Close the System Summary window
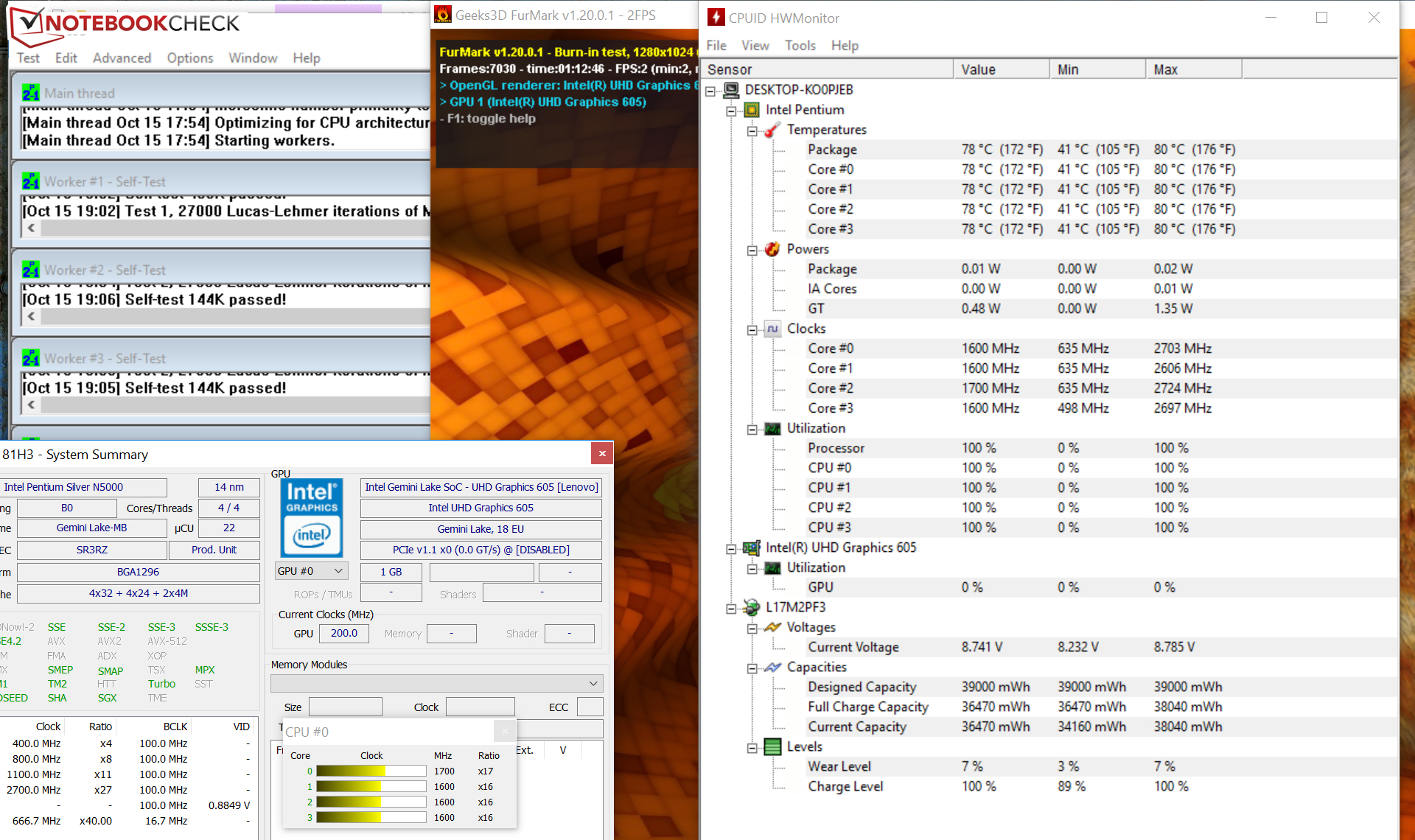Image resolution: width=1415 pixels, height=840 pixels. coord(602,453)
